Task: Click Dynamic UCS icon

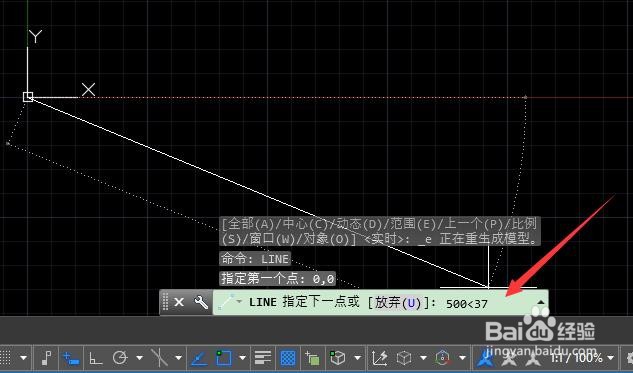Action: pos(379,358)
